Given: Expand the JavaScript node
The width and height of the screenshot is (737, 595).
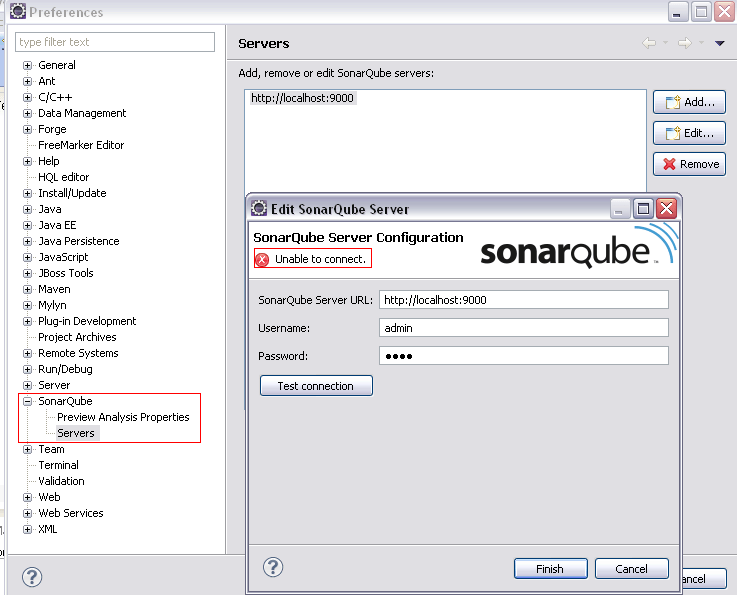Looking at the screenshot, I should point(27,257).
